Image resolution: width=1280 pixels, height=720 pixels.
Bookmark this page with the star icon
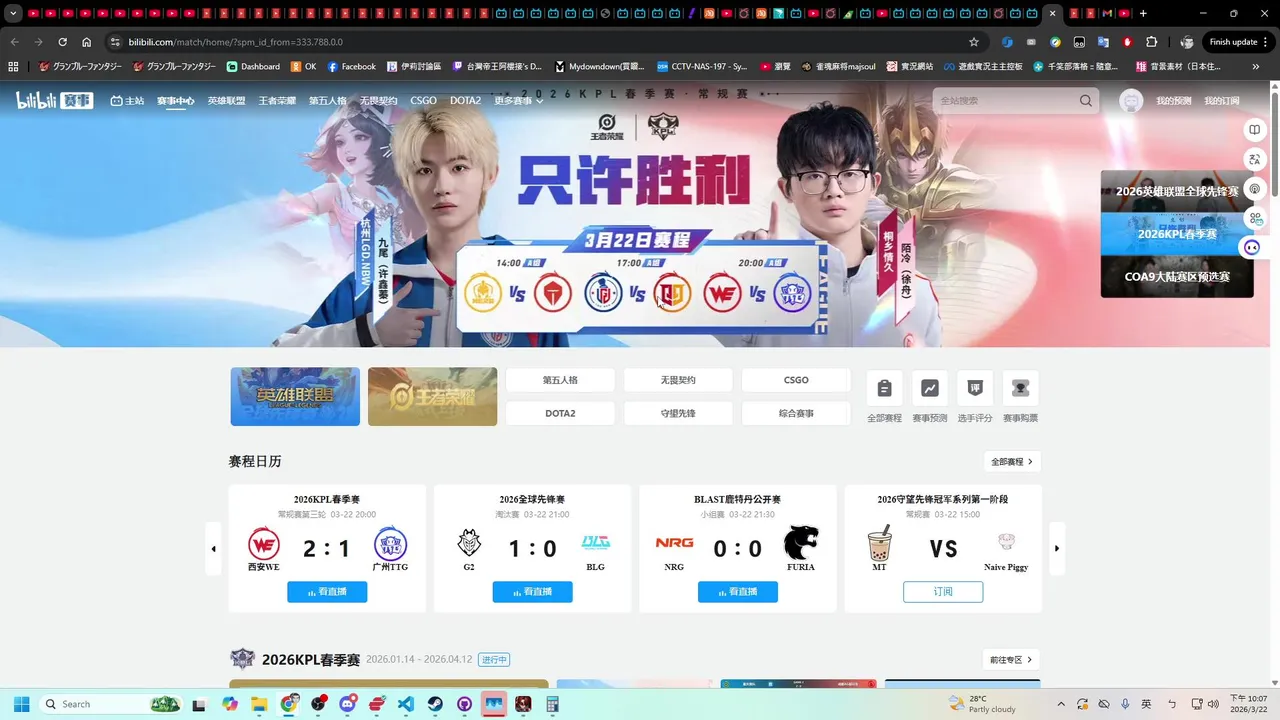974,42
